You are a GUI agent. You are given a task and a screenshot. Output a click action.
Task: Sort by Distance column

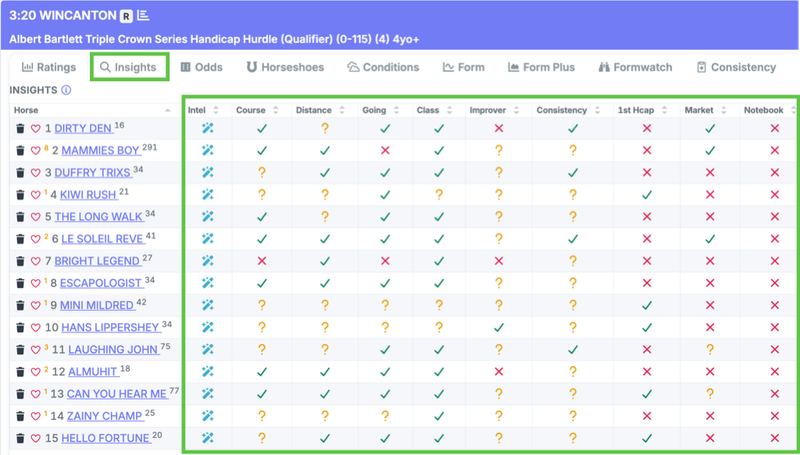click(320, 110)
